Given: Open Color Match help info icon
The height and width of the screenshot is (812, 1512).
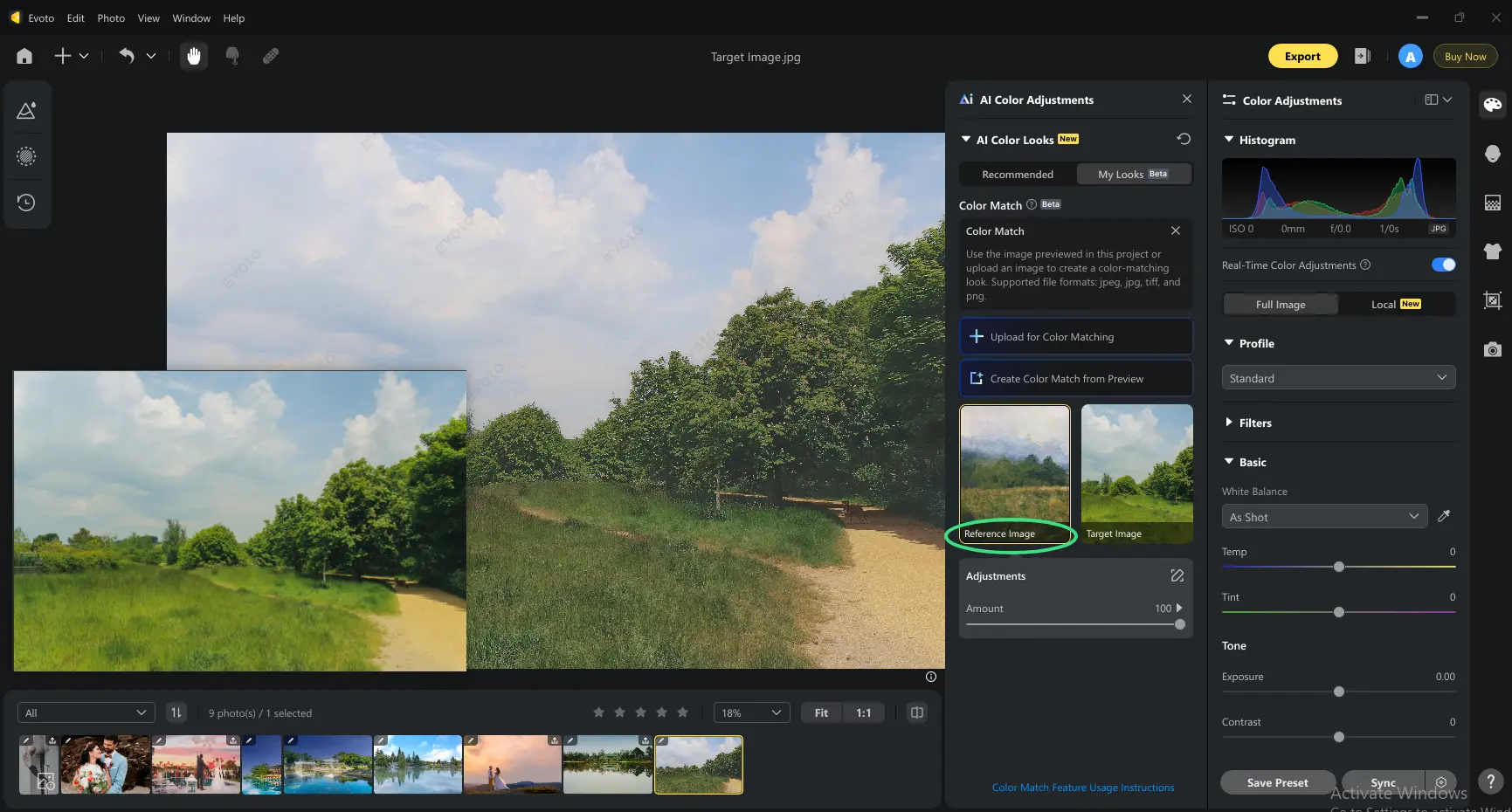Looking at the screenshot, I should [x=1031, y=204].
